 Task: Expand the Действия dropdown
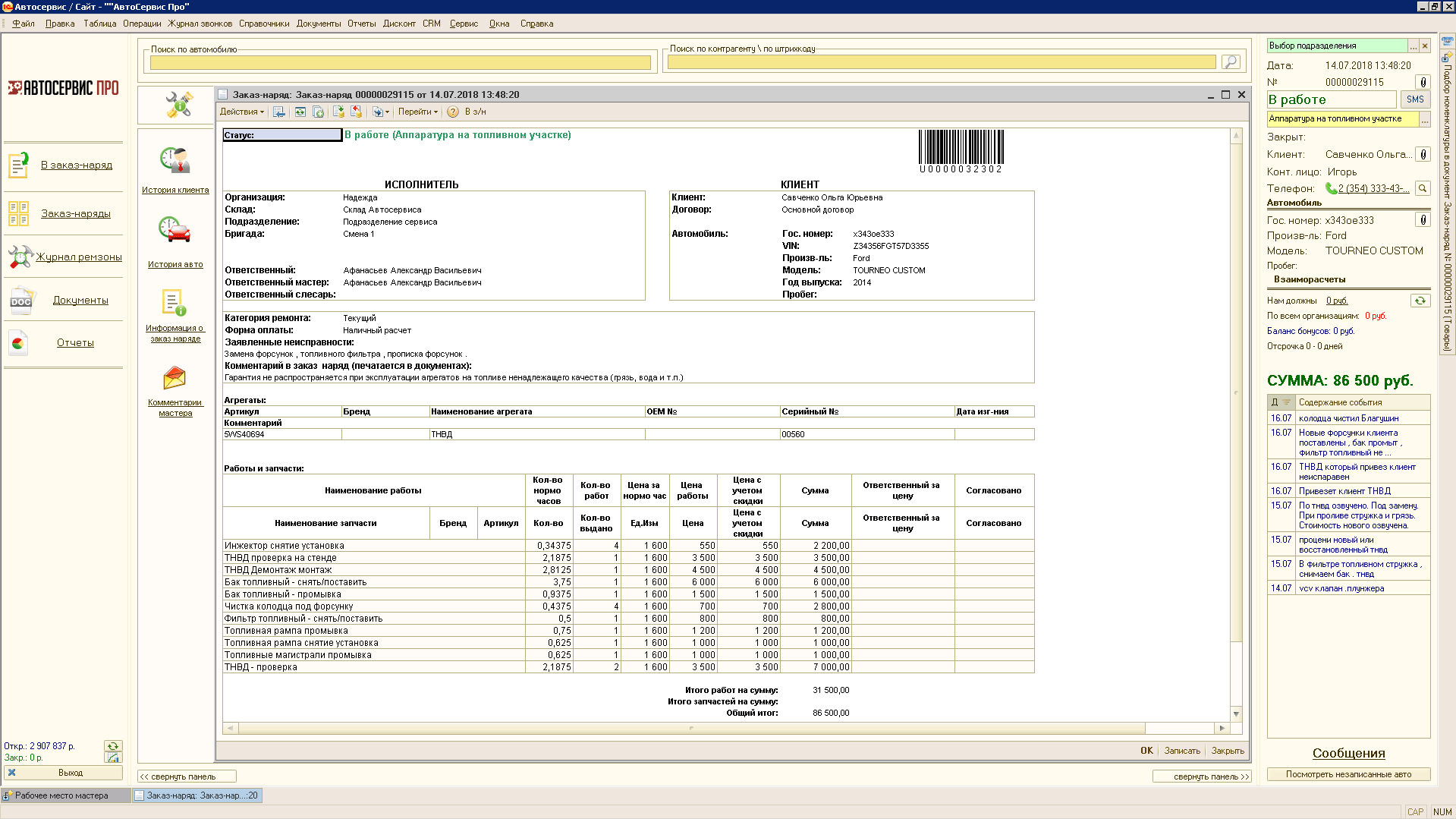(241, 112)
